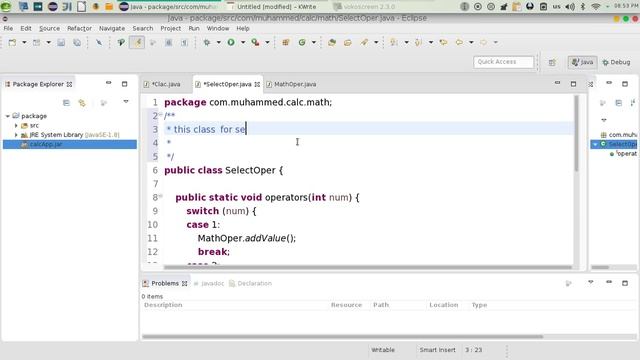The height and width of the screenshot is (360, 640).
Task: Click the Previous Annotation toolbar icon
Action: [418, 42]
